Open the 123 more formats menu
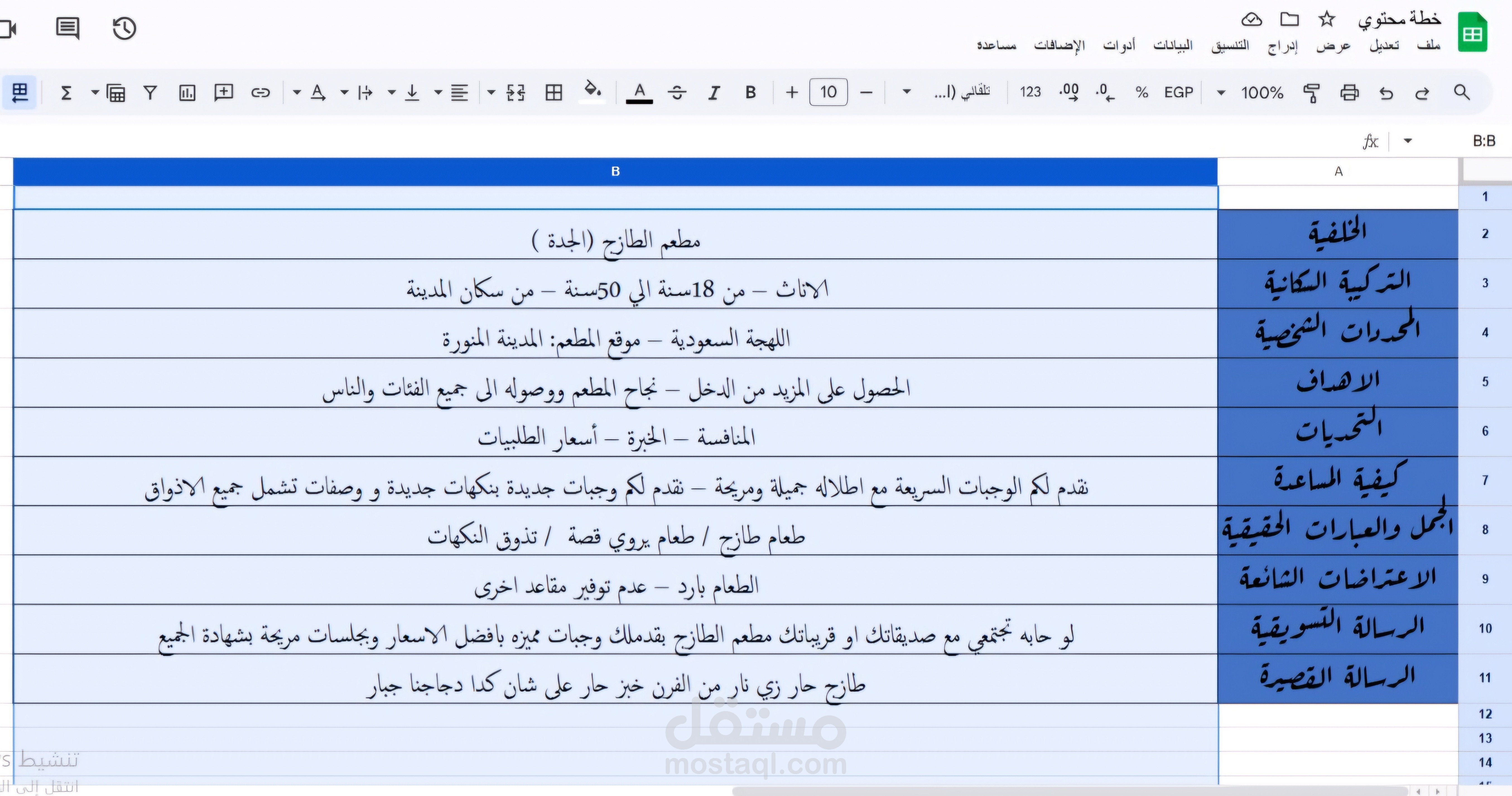 1030,92
